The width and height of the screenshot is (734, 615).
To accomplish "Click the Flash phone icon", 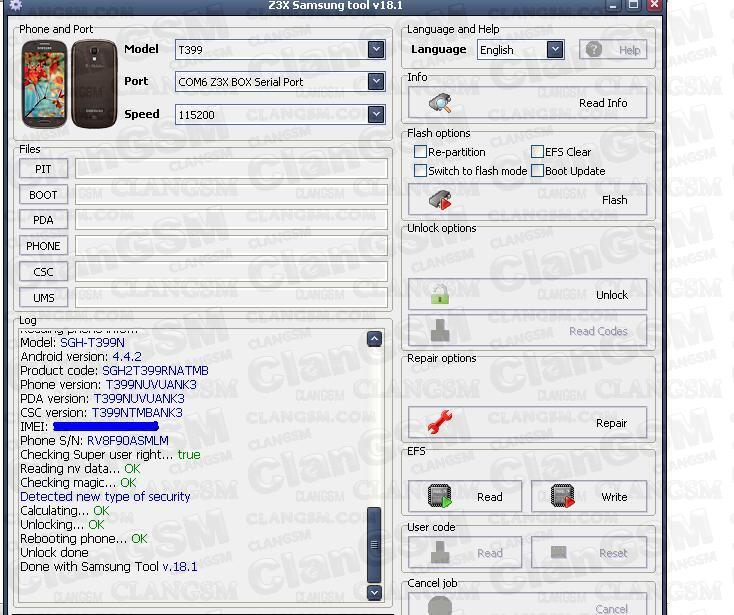I will [440, 200].
